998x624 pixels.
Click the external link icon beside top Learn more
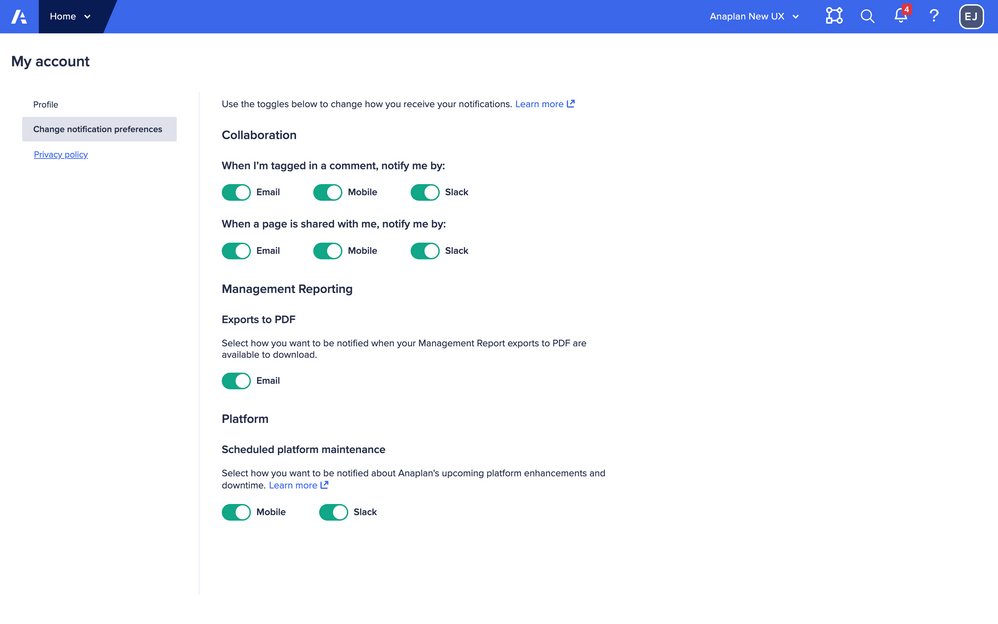[x=571, y=104]
